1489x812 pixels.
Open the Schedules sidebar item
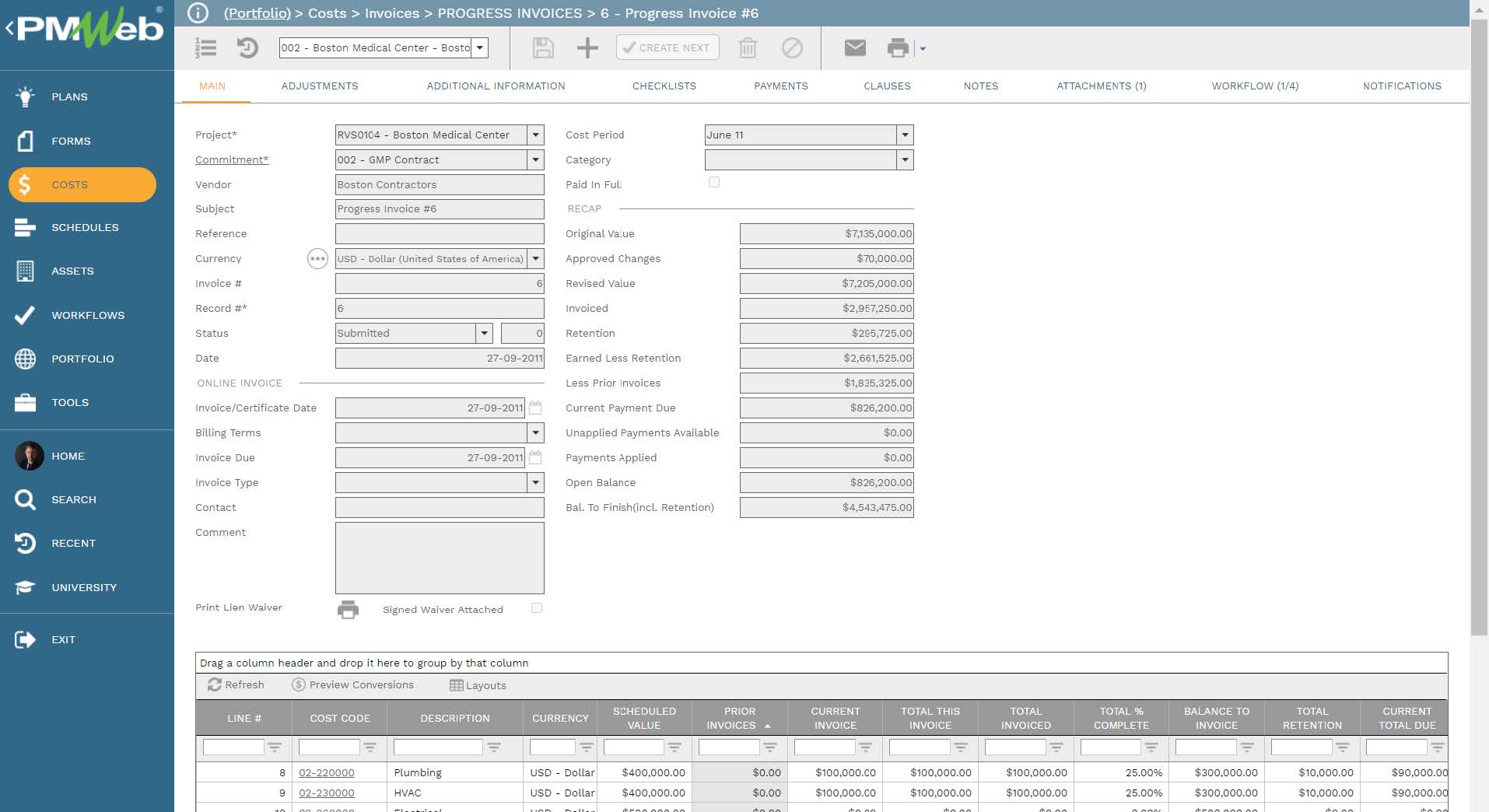[25, 227]
